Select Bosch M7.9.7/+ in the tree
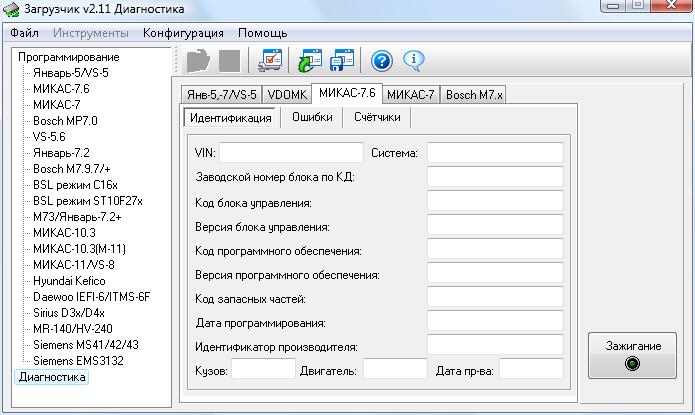The width and height of the screenshot is (695, 415). (72, 169)
